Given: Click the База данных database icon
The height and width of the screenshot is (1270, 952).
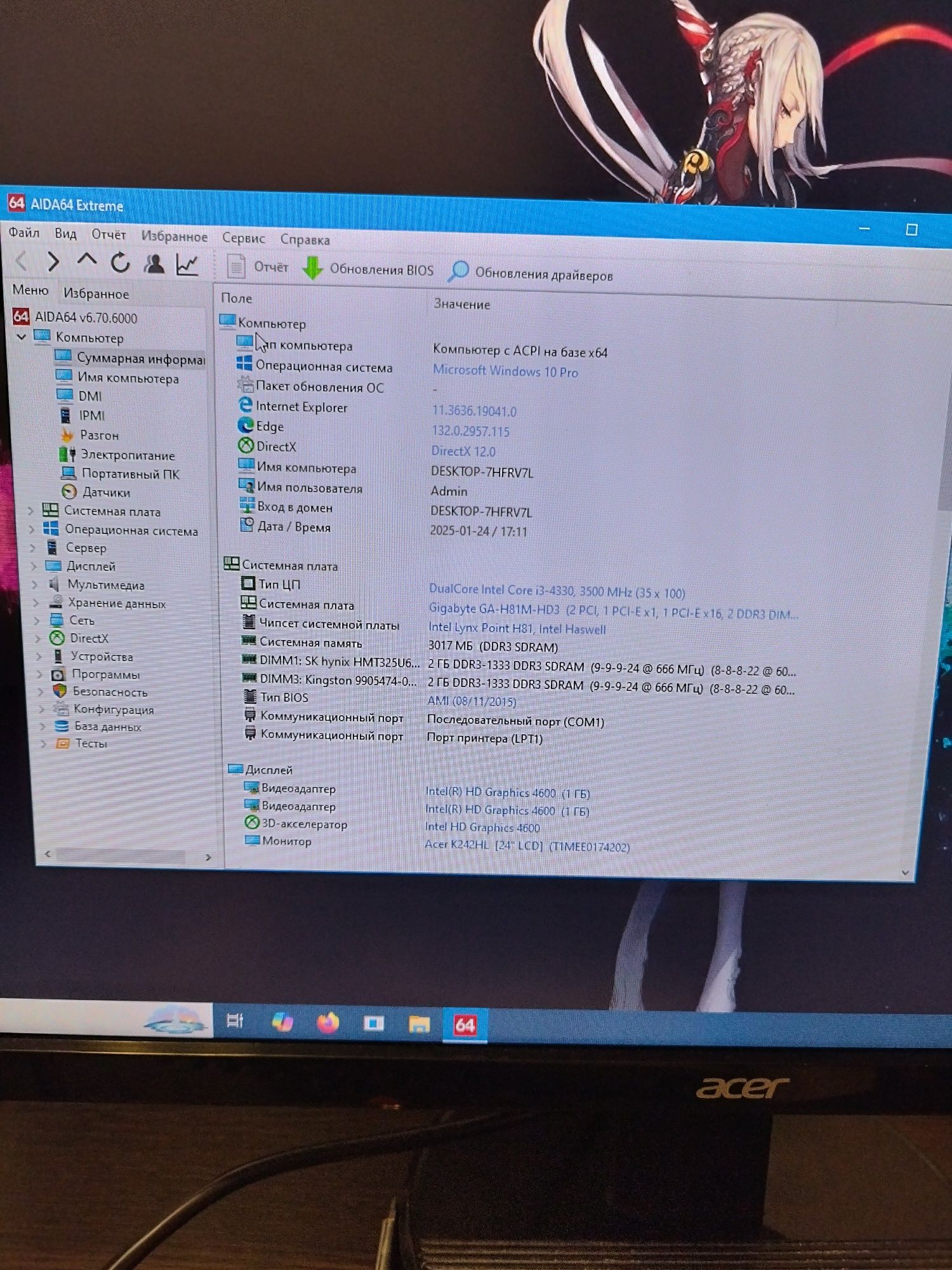Looking at the screenshot, I should [62, 726].
